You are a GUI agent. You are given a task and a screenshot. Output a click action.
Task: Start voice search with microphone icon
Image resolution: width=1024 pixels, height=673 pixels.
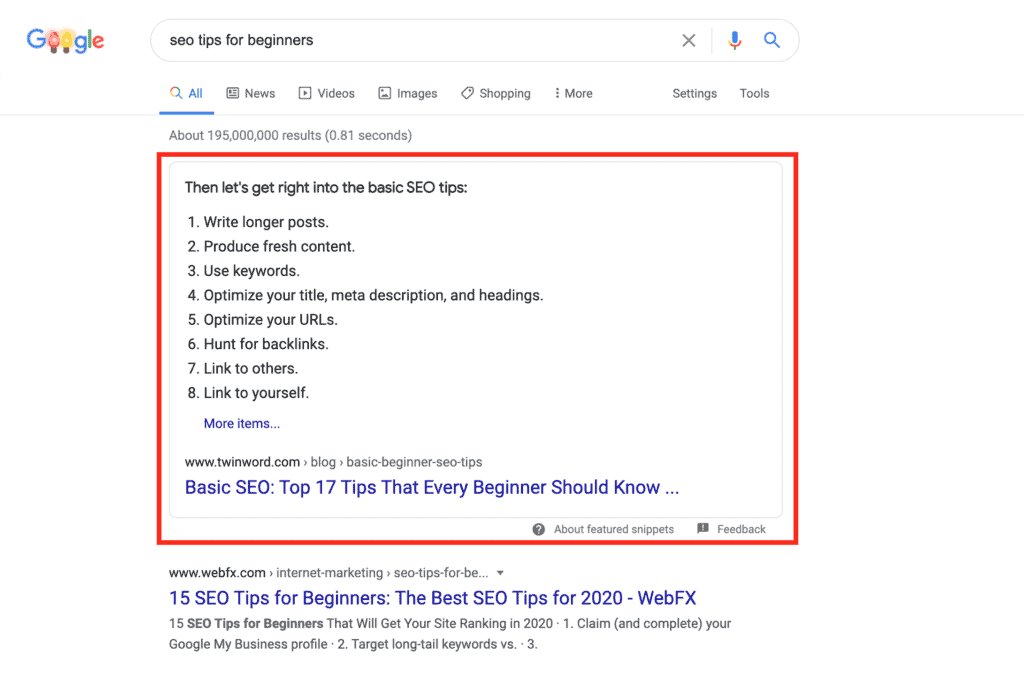pos(735,41)
